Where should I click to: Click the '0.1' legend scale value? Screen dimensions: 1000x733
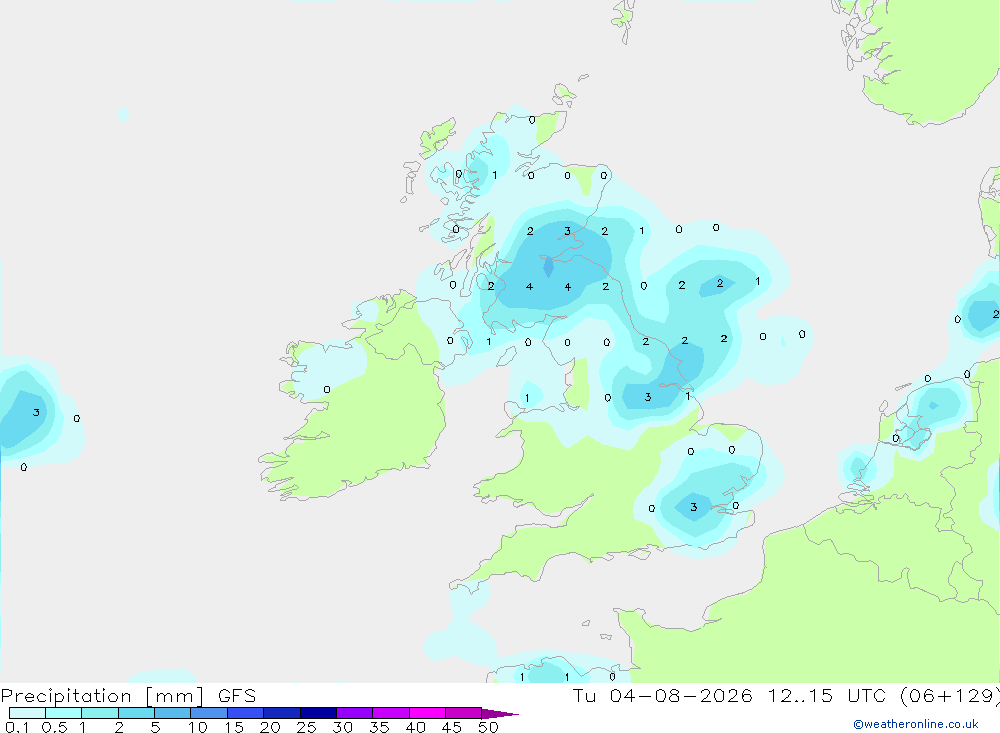coord(17,727)
